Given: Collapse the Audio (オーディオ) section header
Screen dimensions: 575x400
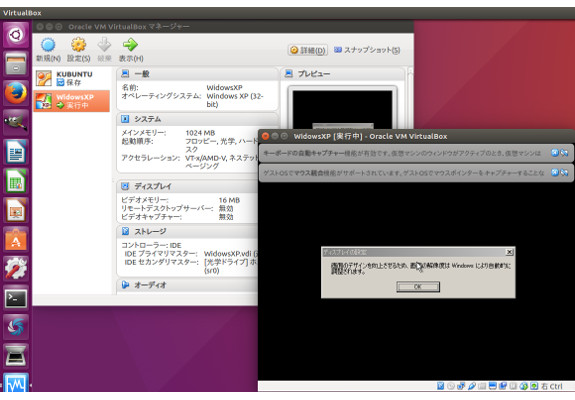Looking at the screenshot, I should coord(188,285).
